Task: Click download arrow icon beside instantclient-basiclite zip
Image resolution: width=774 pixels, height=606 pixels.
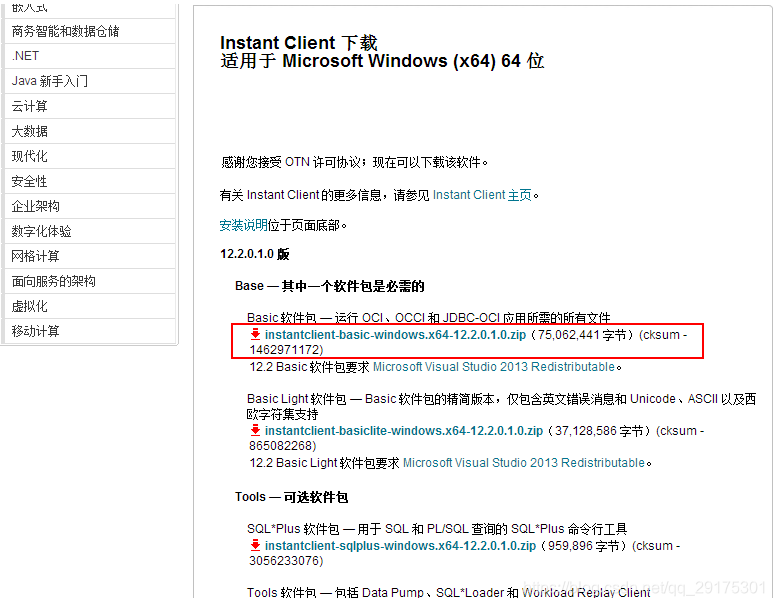Action: click(255, 430)
